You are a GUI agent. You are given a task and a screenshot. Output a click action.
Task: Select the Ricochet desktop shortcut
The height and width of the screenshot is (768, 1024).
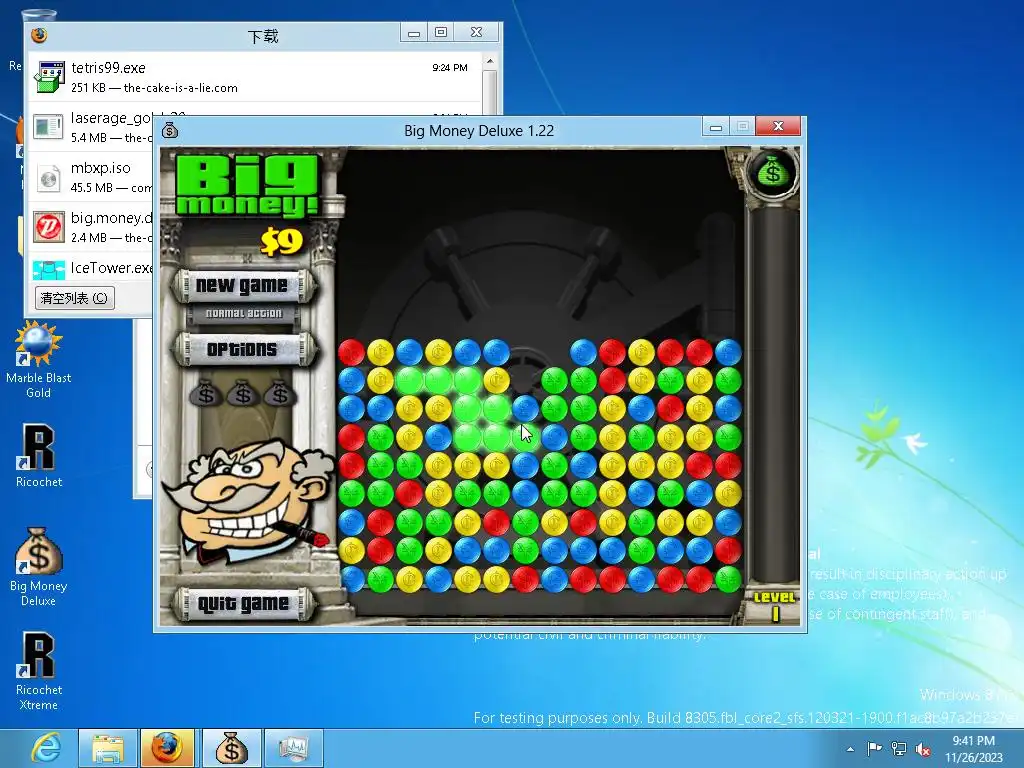click(39, 456)
